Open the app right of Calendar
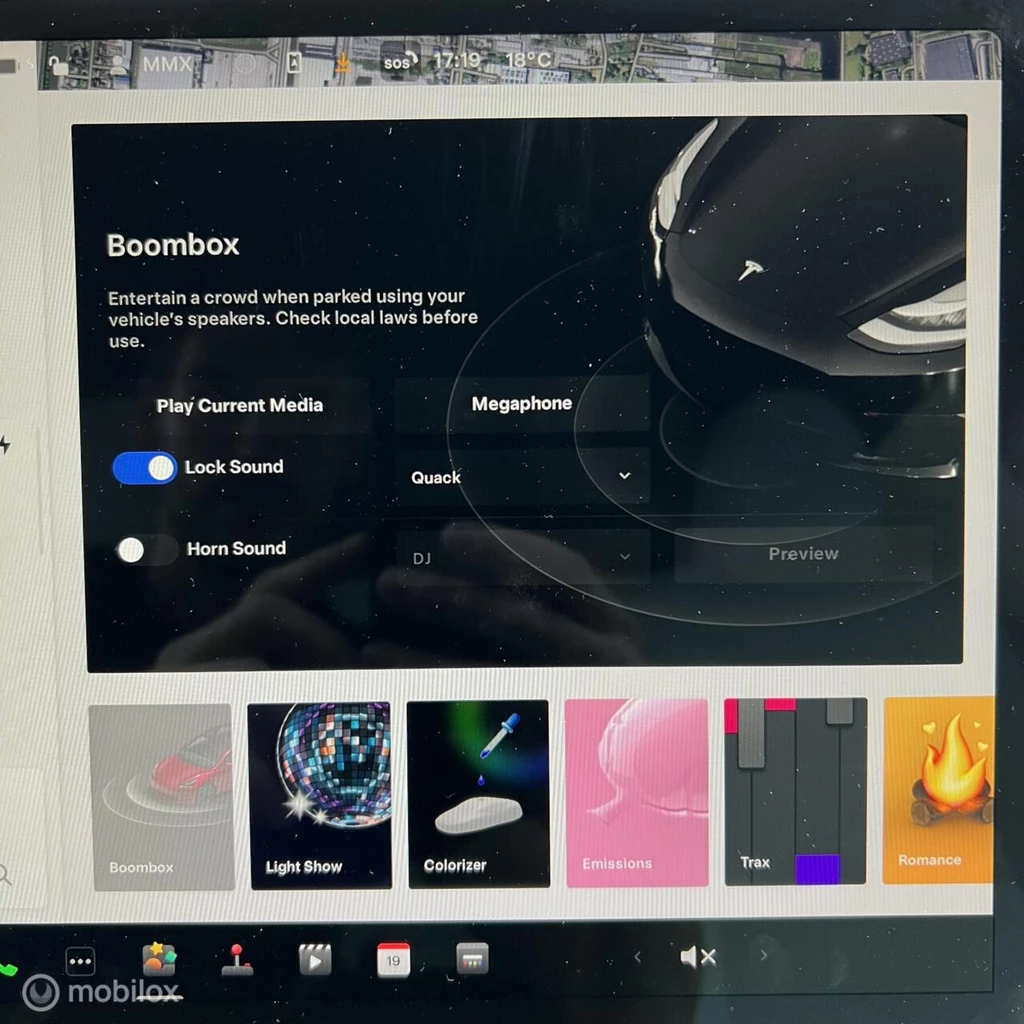1024x1024 pixels. point(471,959)
